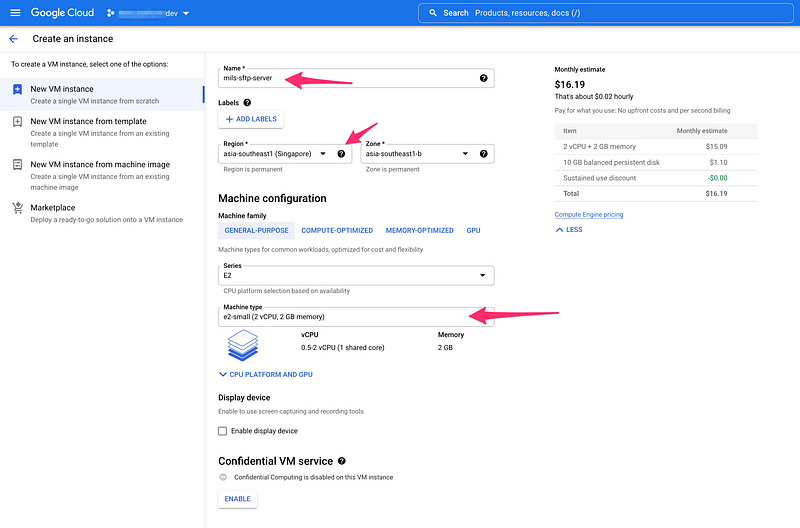Enable display device checkbox
This screenshot has height=528, width=800.
223,431
